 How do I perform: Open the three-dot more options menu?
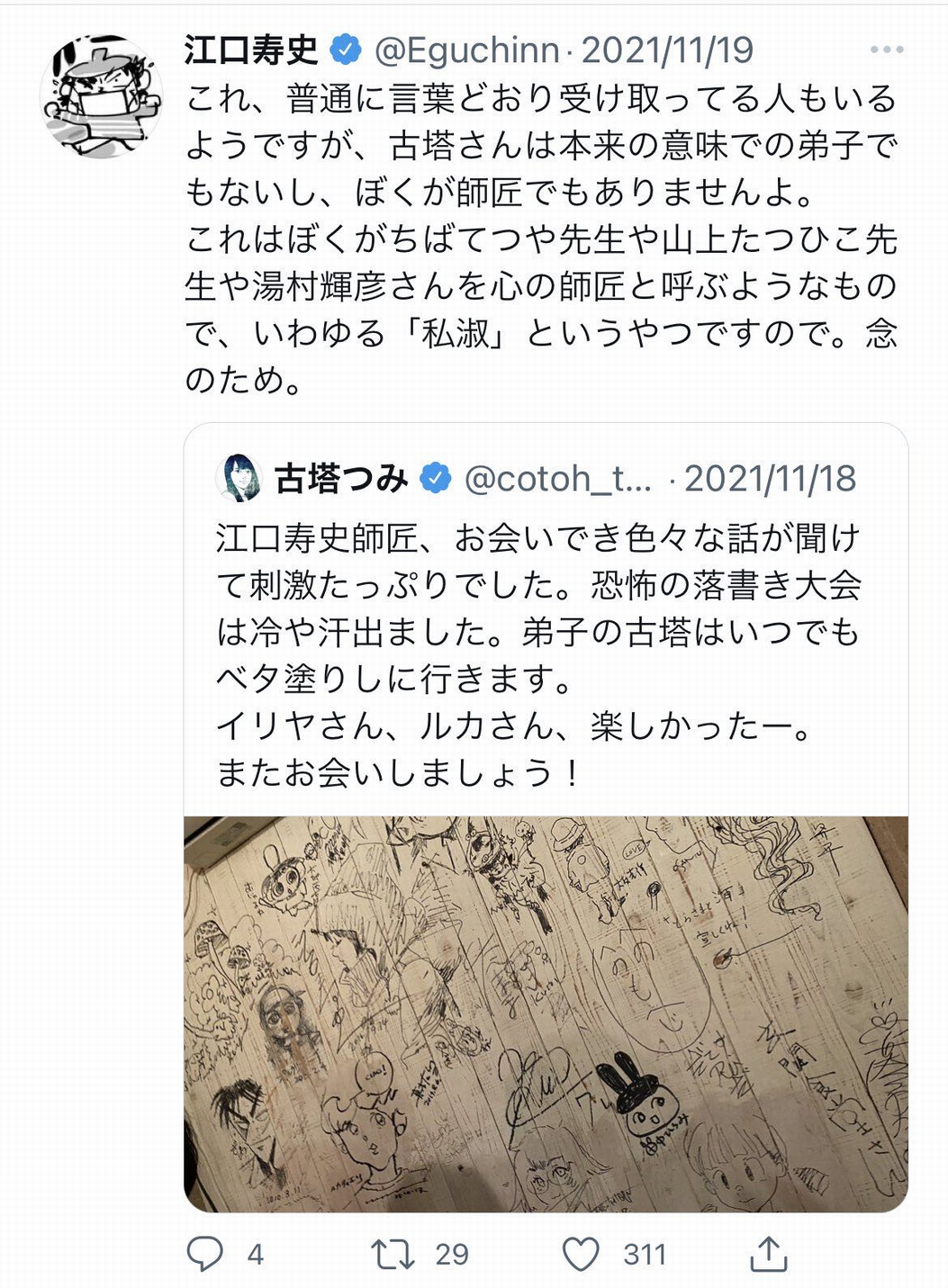coord(887,50)
